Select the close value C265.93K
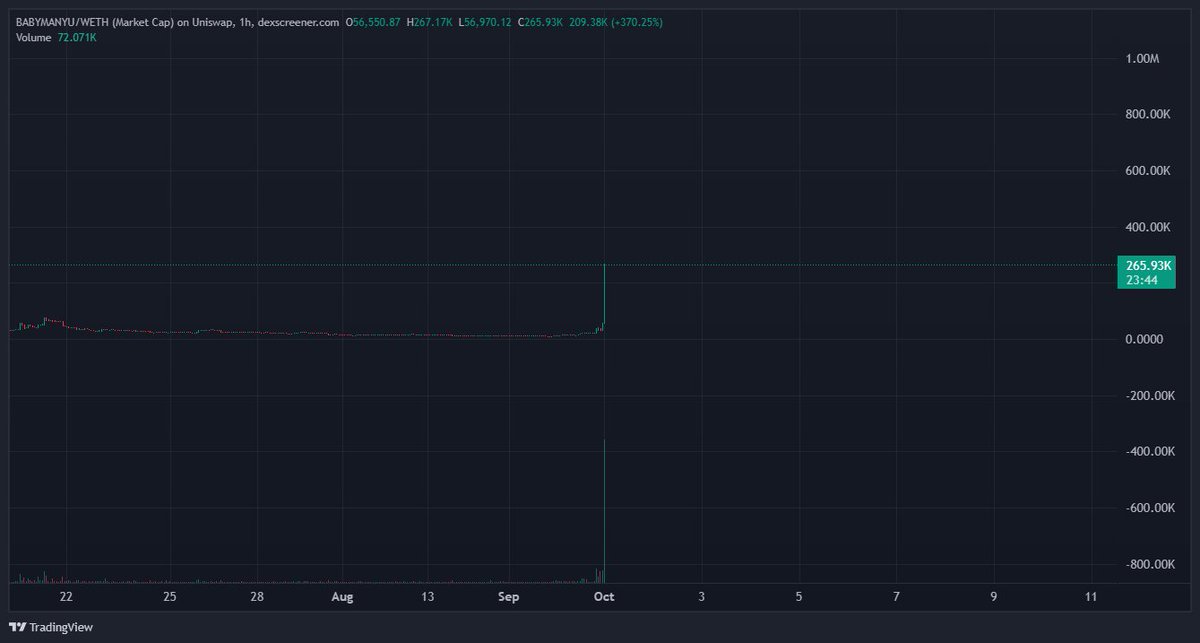This screenshot has height=643, width=1200. point(542,22)
